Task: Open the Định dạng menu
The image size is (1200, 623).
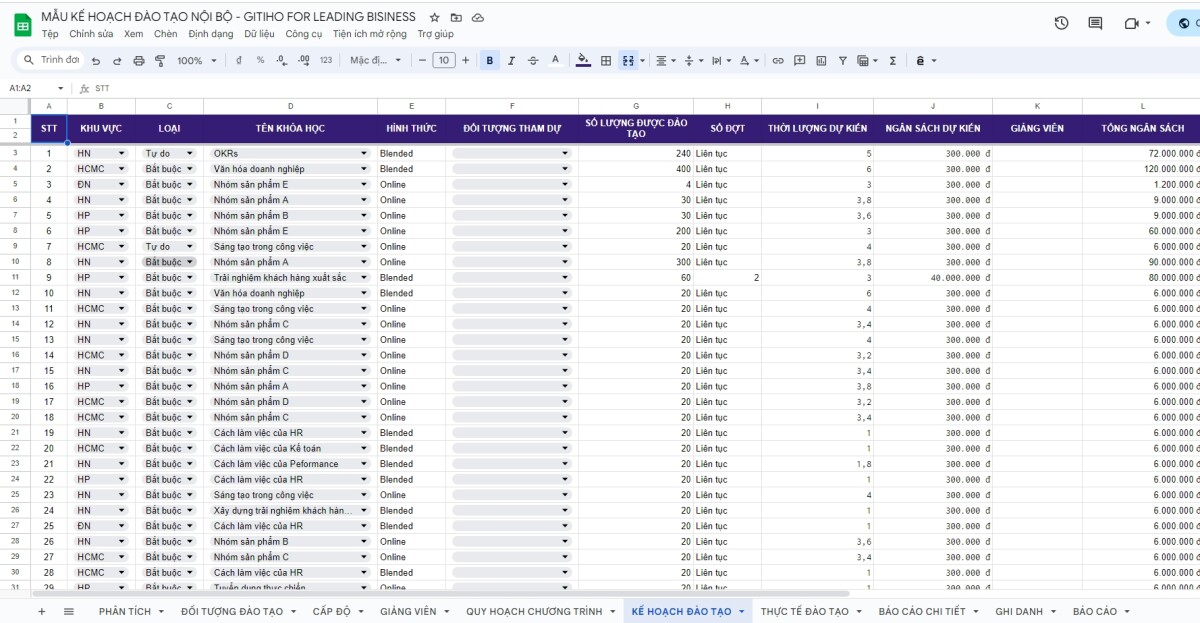Action: coord(210,34)
